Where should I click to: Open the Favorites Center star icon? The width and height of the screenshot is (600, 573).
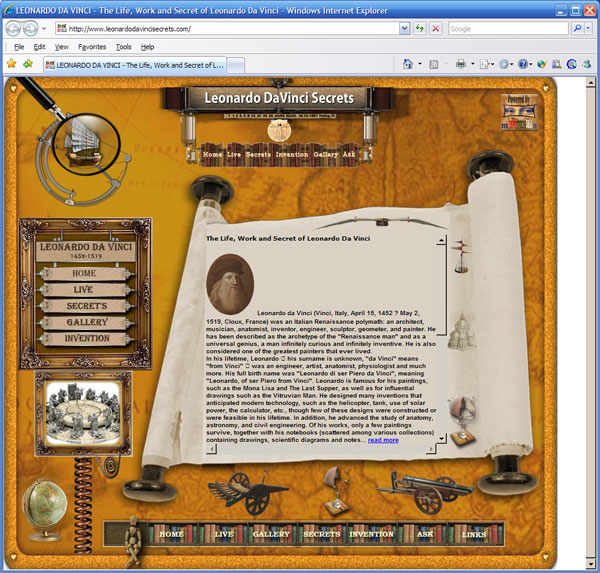pos(11,64)
